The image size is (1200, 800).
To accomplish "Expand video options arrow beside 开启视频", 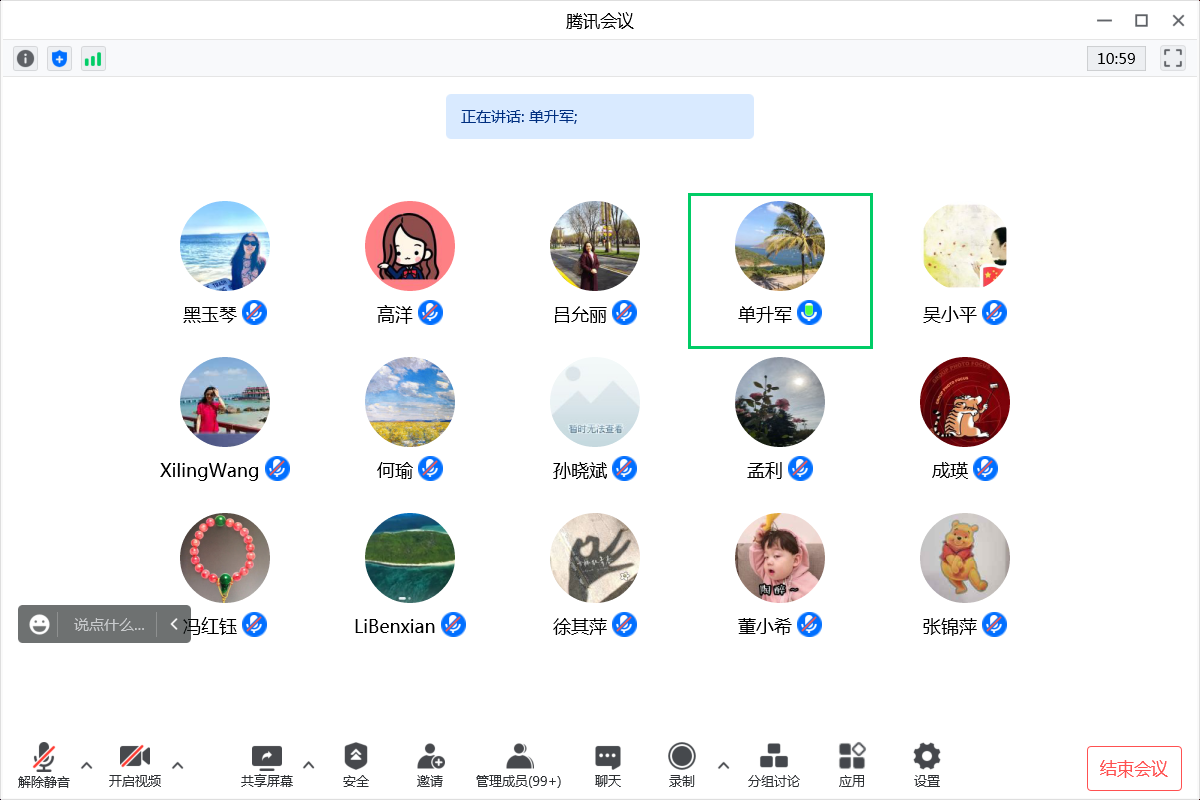I will 178,765.
